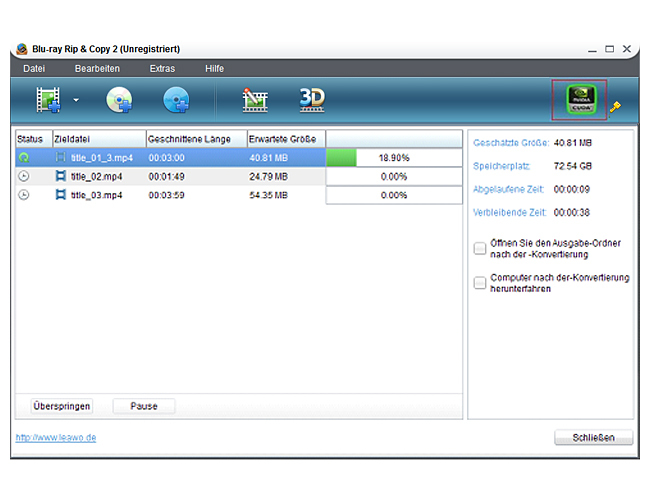
Task: Select the title_01_3.mp4 file name
Action: (102, 158)
